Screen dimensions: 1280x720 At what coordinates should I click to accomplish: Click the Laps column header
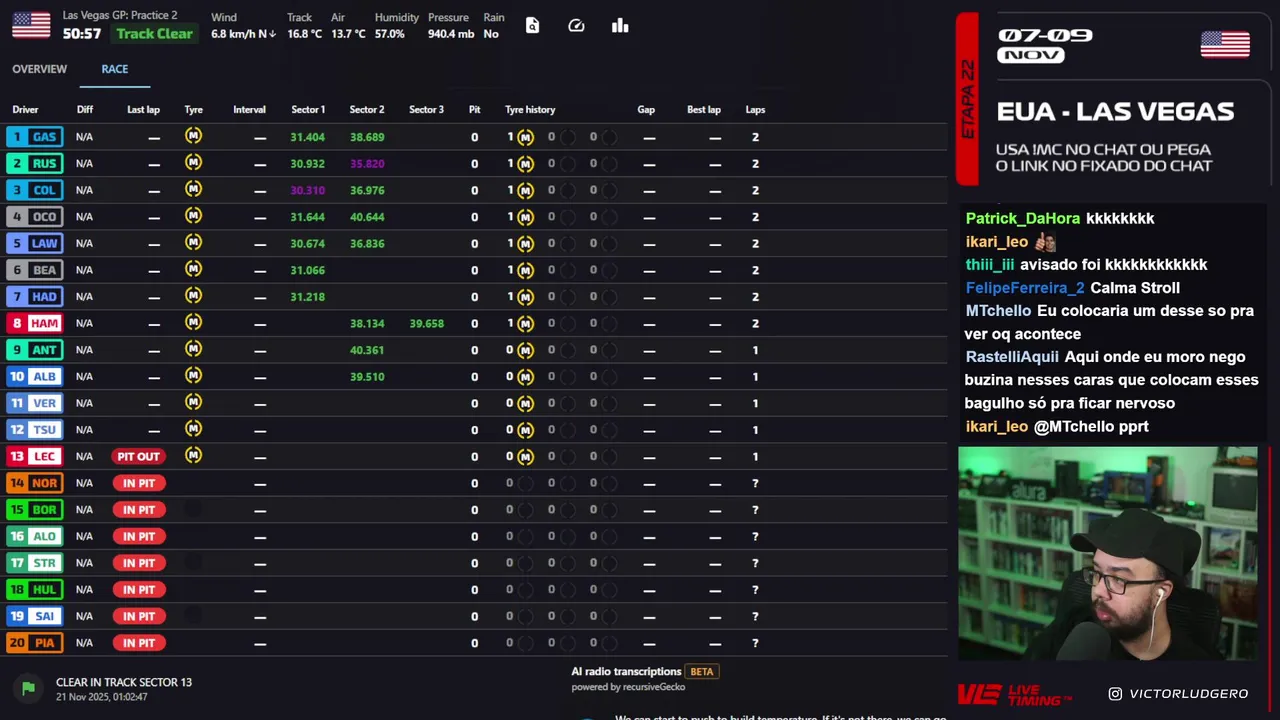755,110
